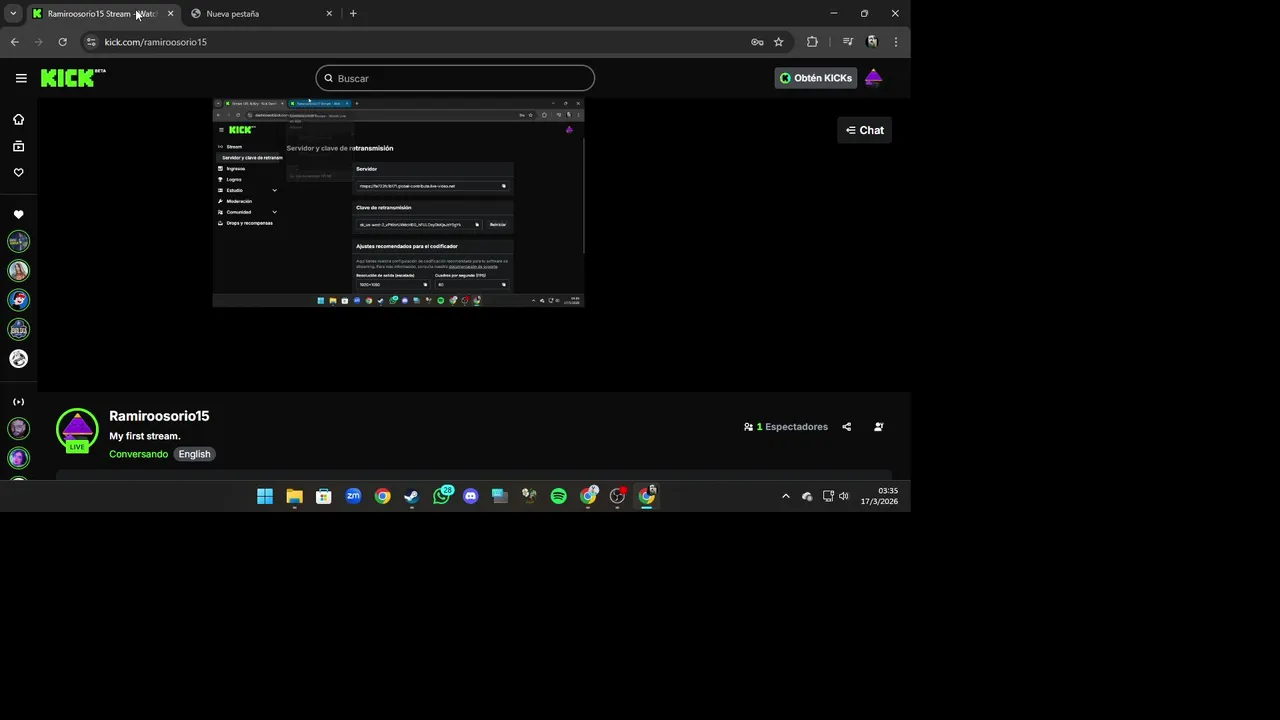Open the Windows Start menu
Viewport: 1280px width, 720px height.
tap(265, 496)
